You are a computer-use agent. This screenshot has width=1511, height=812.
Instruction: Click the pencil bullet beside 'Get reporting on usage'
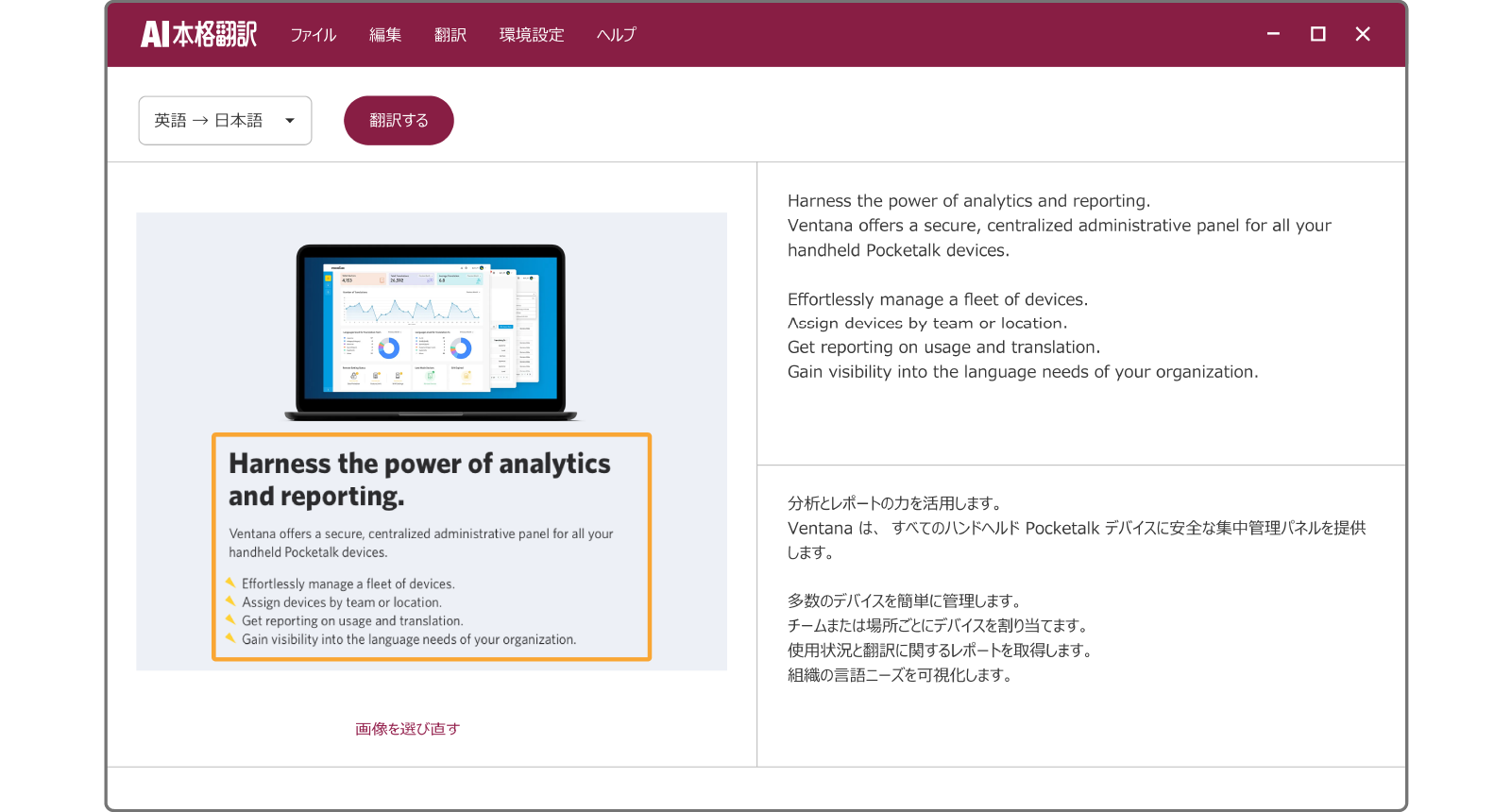pos(230,619)
